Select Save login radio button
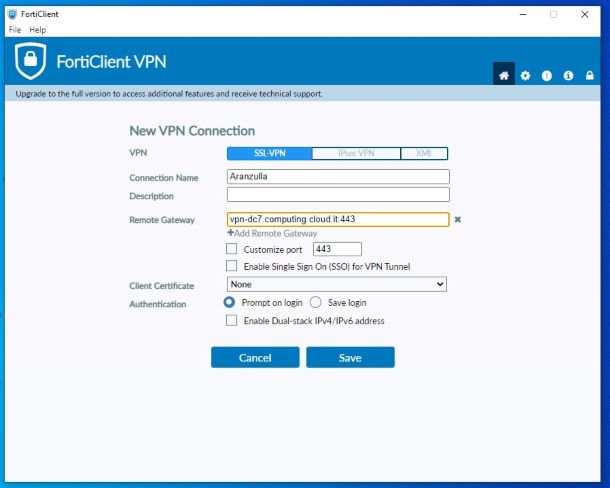Screen dimensions: 610x488 pos(316,302)
